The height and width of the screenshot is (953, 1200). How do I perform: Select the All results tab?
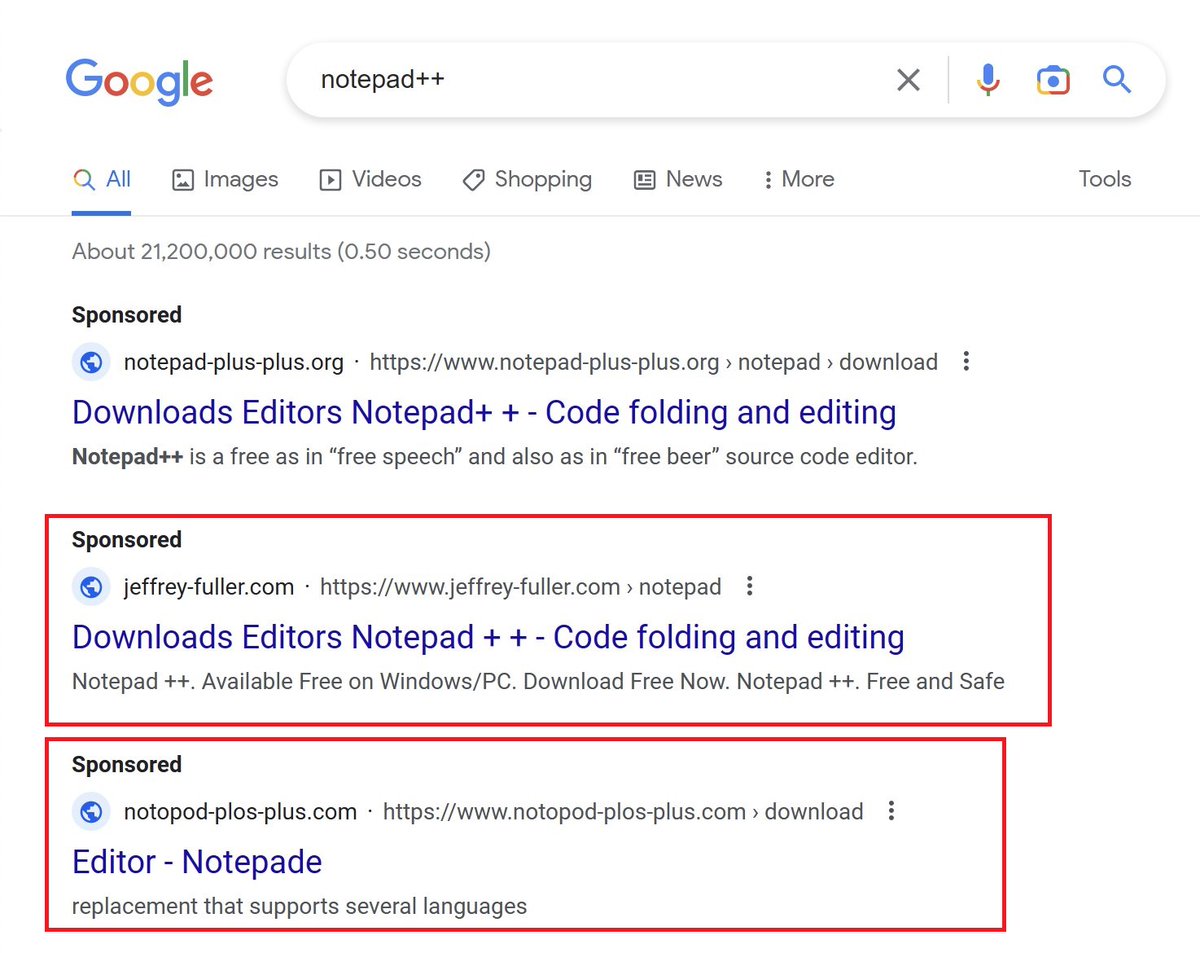coord(102,180)
